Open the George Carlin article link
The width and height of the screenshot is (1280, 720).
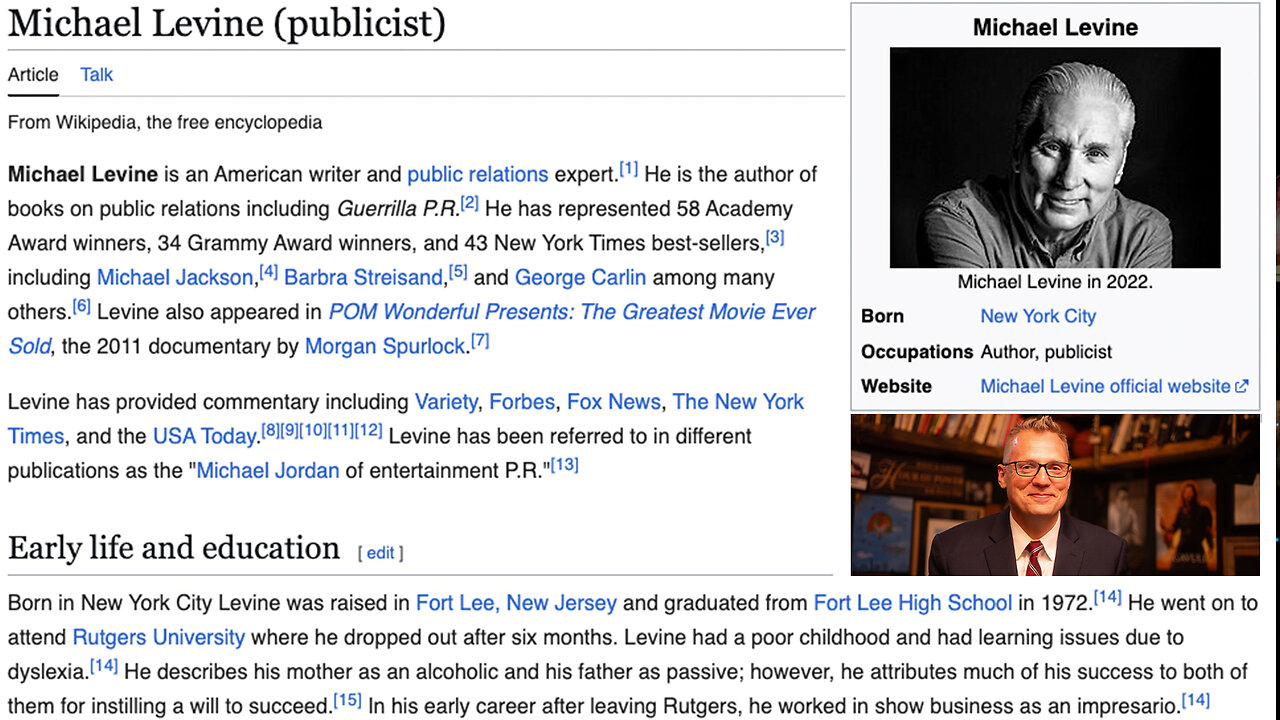pyautogui.click(x=580, y=277)
